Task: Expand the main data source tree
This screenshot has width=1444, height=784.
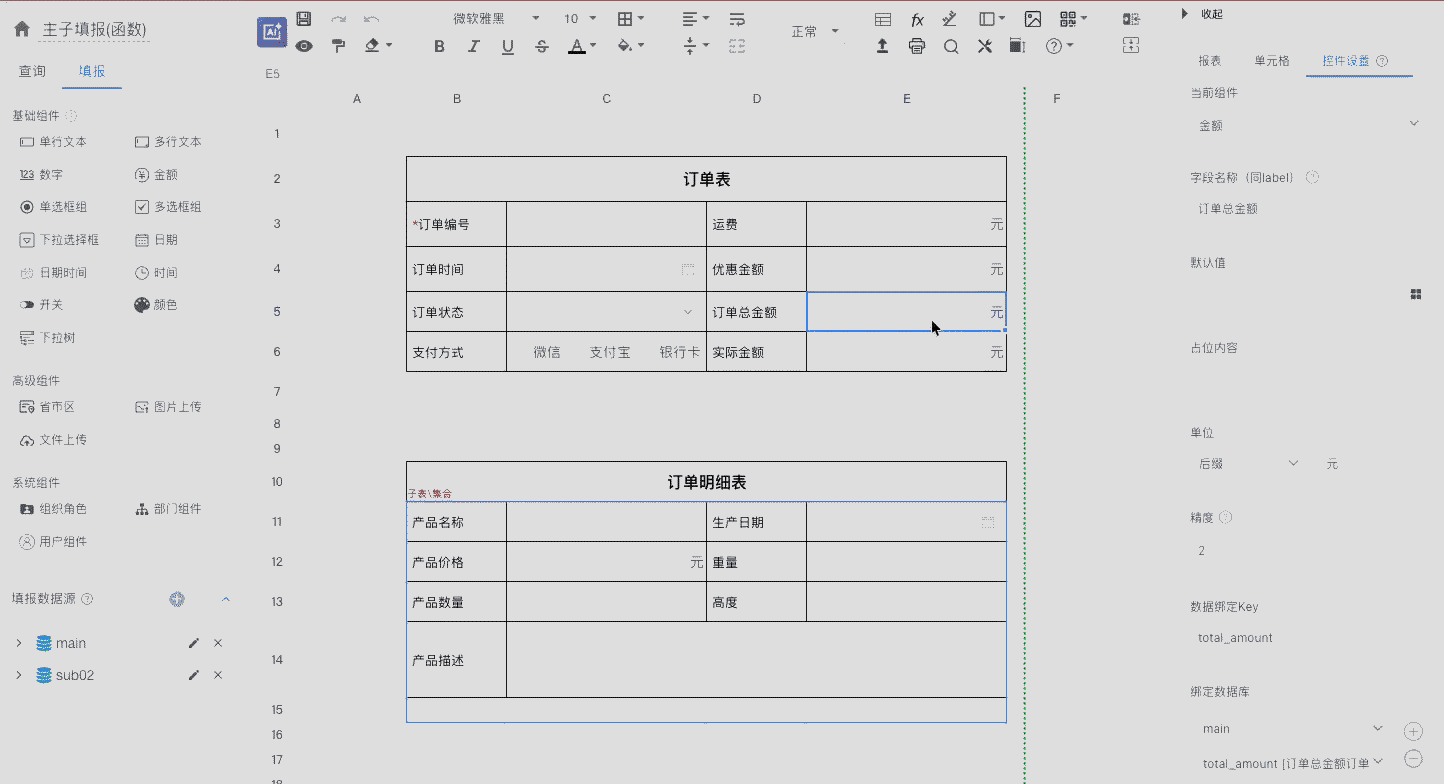Action: click(x=19, y=643)
